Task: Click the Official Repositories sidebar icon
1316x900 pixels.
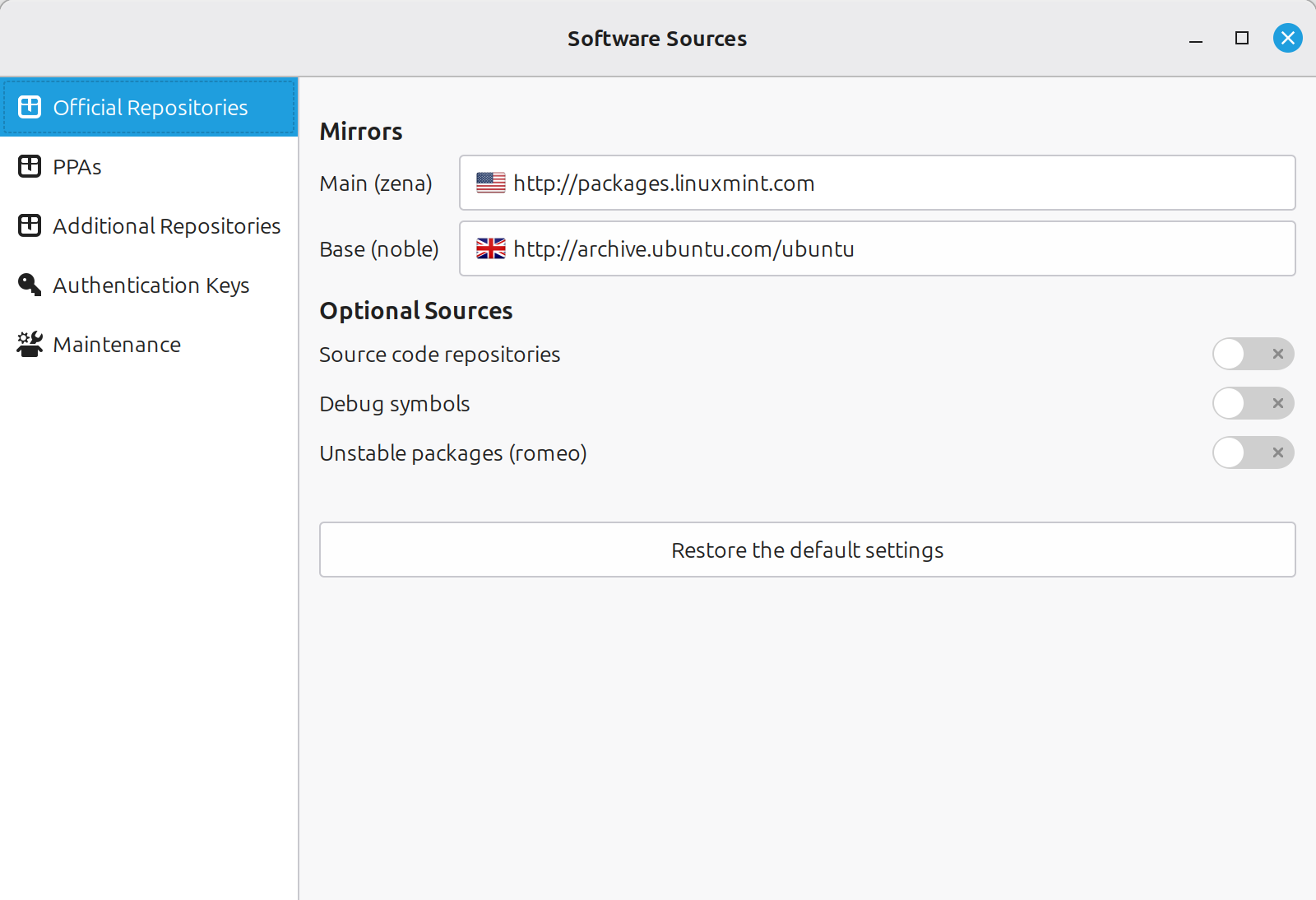Action: (x=30, y=107)
